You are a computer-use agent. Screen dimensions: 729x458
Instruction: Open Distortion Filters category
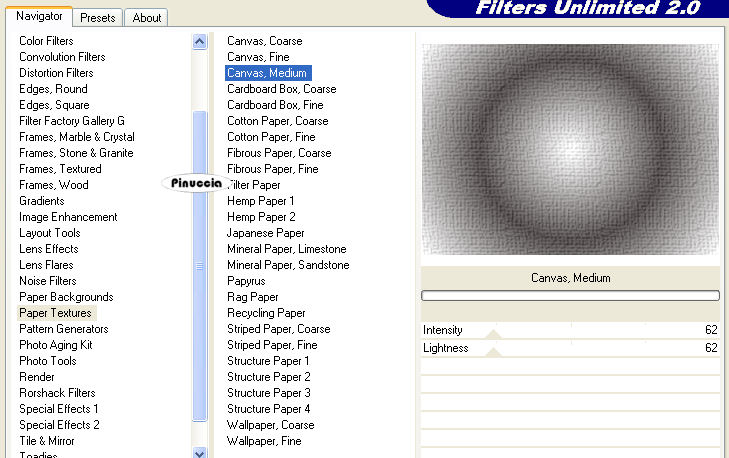56,73
